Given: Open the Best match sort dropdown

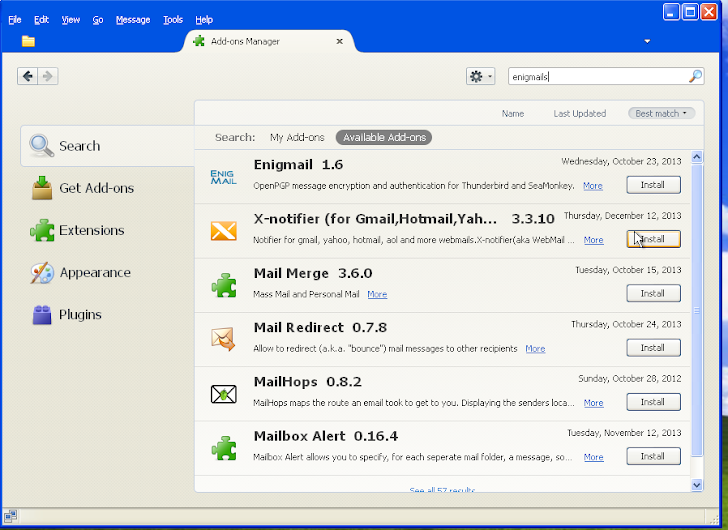Looking at the screenshot, I should [x=661, y=113].
